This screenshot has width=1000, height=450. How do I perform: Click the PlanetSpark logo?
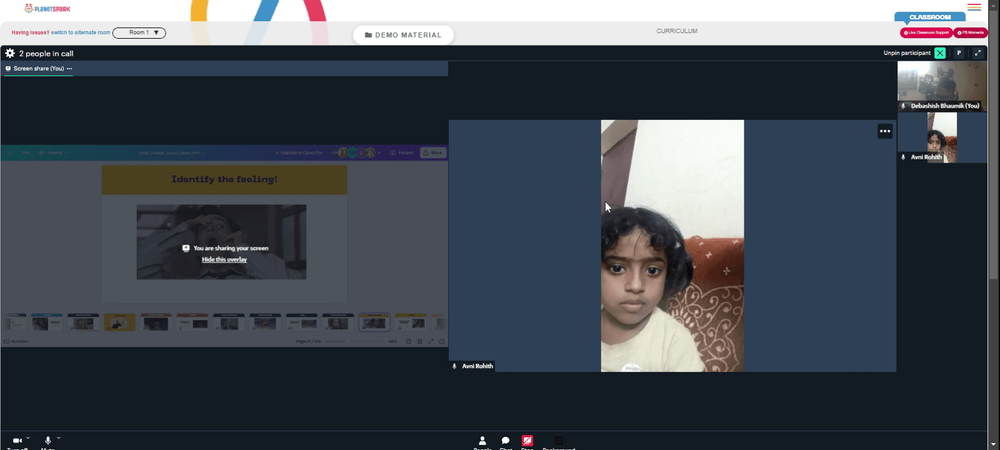click(x=47, y=8)
